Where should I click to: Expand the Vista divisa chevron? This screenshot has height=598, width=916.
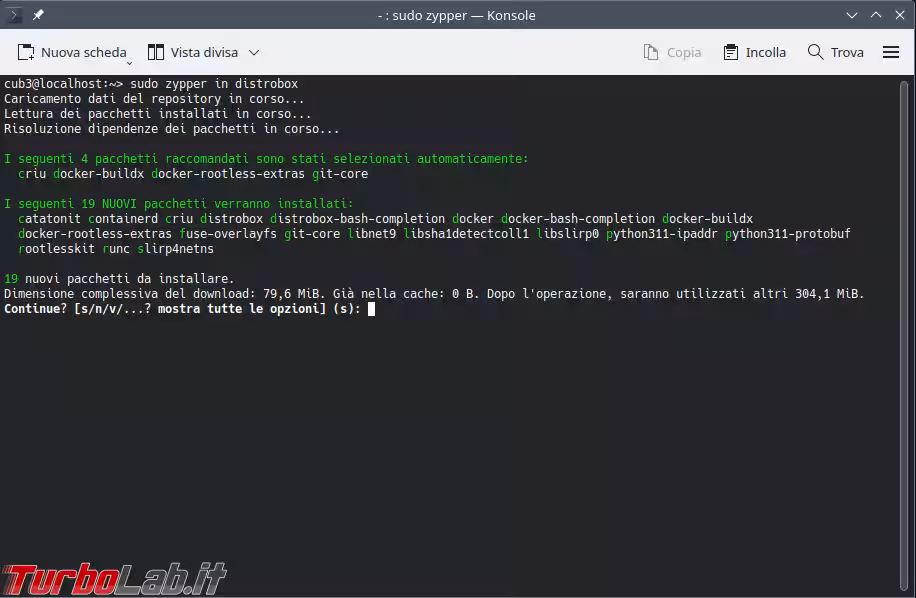pyautogui.click(x=254, y=53)
